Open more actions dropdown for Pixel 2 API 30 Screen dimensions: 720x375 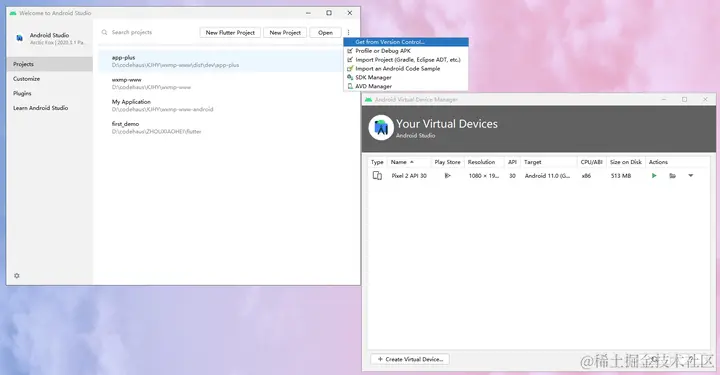pos(691,176)
